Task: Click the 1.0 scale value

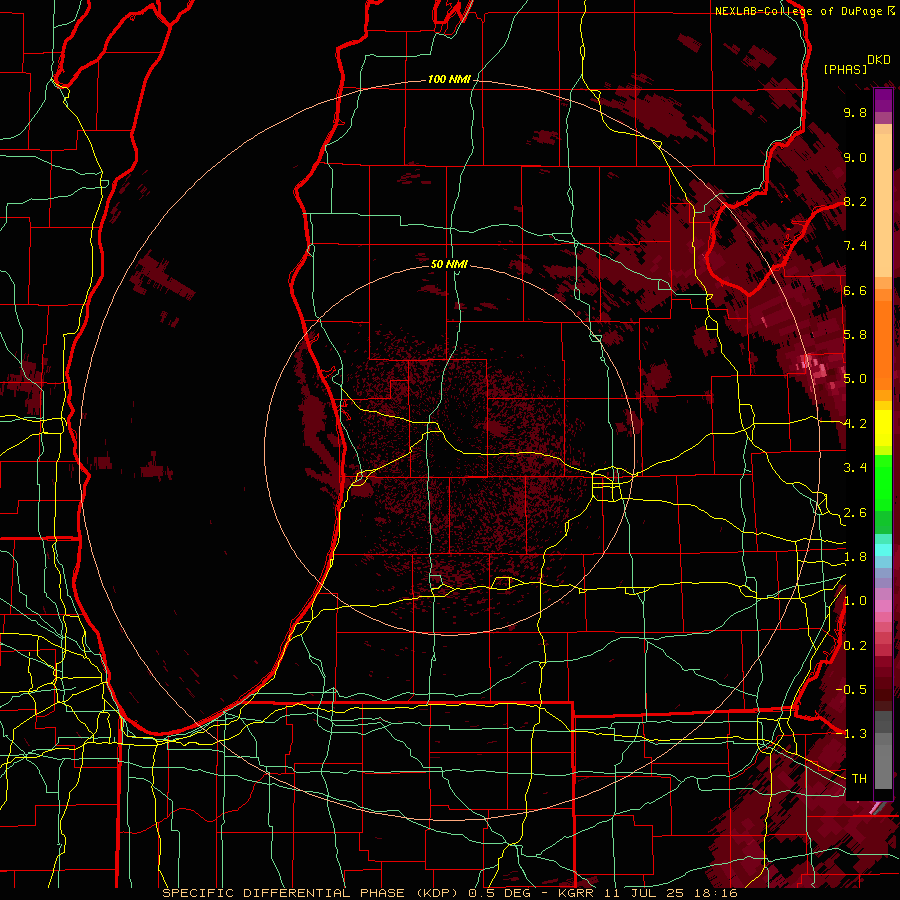Action: [x=855, y=601]
